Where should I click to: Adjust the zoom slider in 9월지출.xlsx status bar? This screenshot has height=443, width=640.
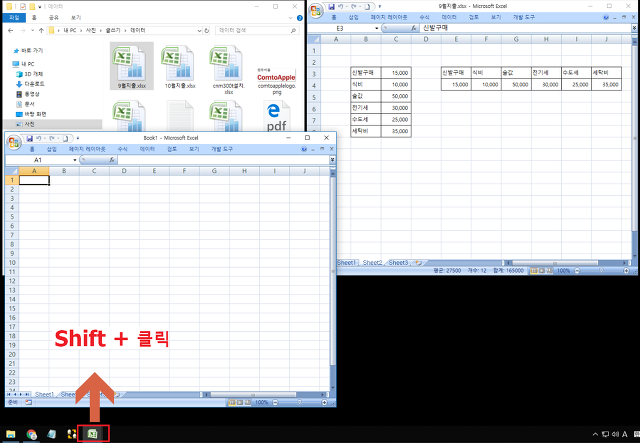(601, 271)
